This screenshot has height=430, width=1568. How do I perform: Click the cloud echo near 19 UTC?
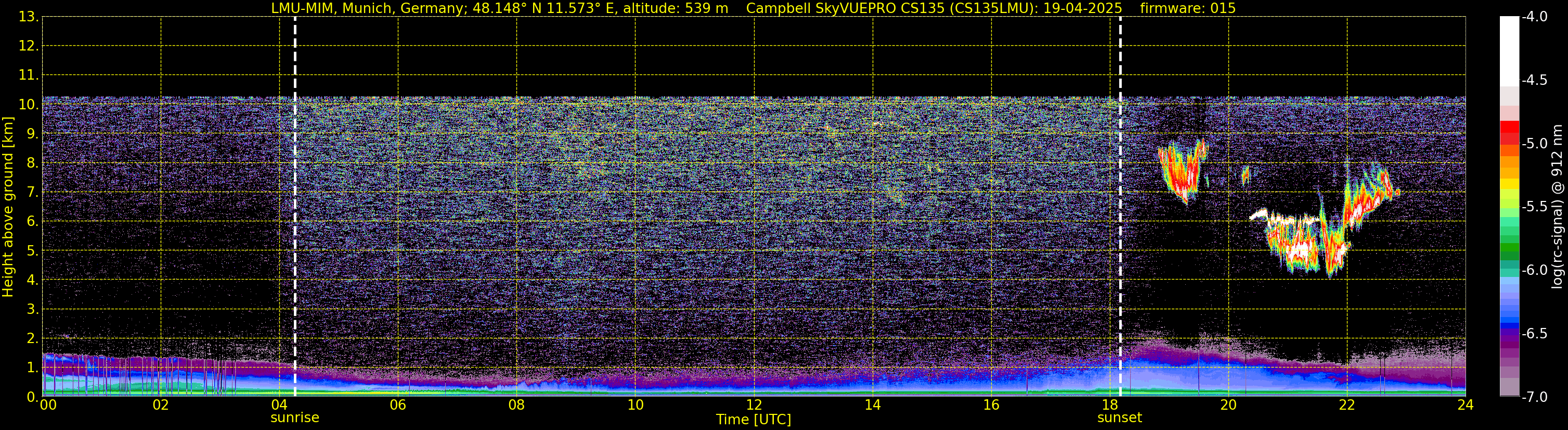coord(1182,172)
